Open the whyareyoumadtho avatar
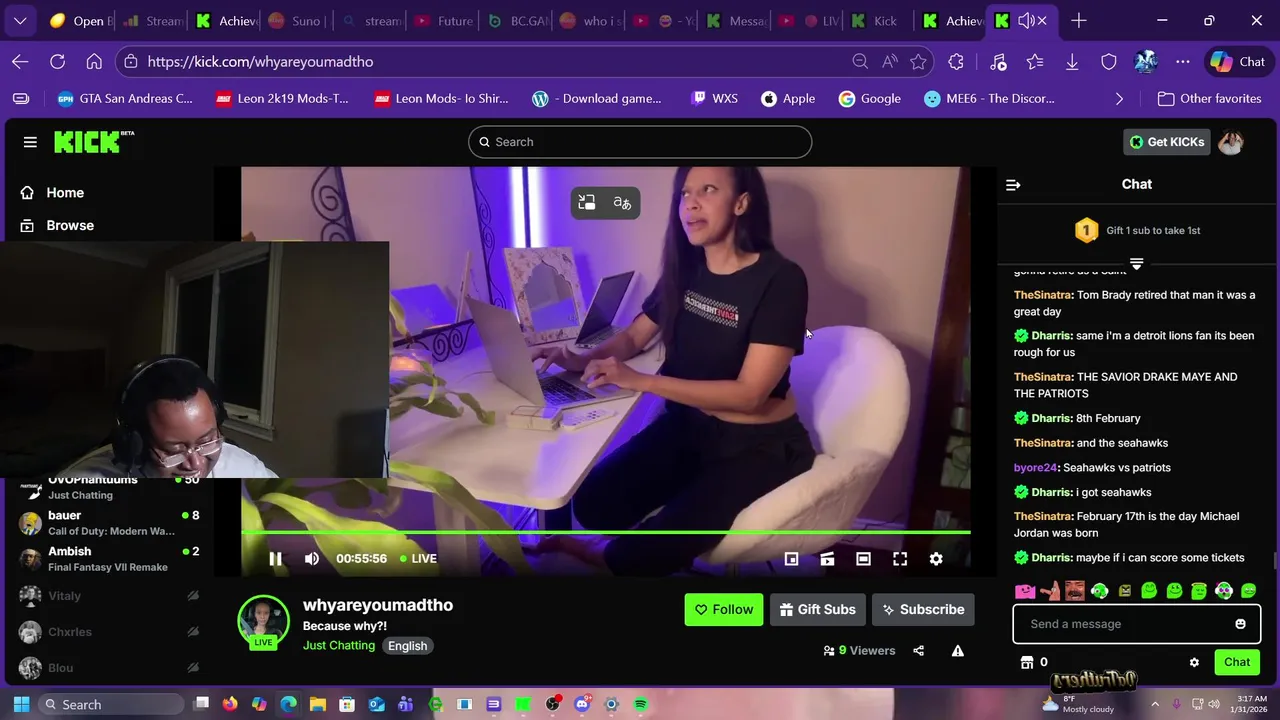The width and height of the screenshot is (1280, 720). [x=263, y=621]
